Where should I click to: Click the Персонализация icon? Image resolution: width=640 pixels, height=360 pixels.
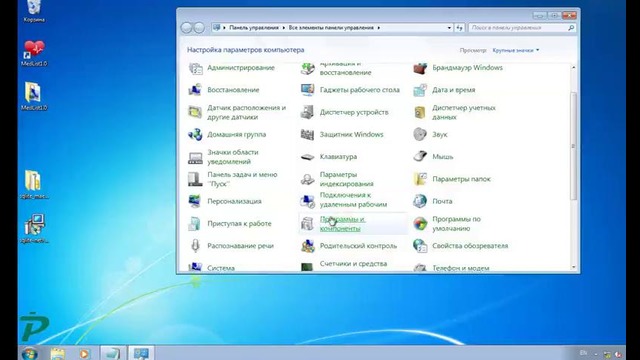195,201
